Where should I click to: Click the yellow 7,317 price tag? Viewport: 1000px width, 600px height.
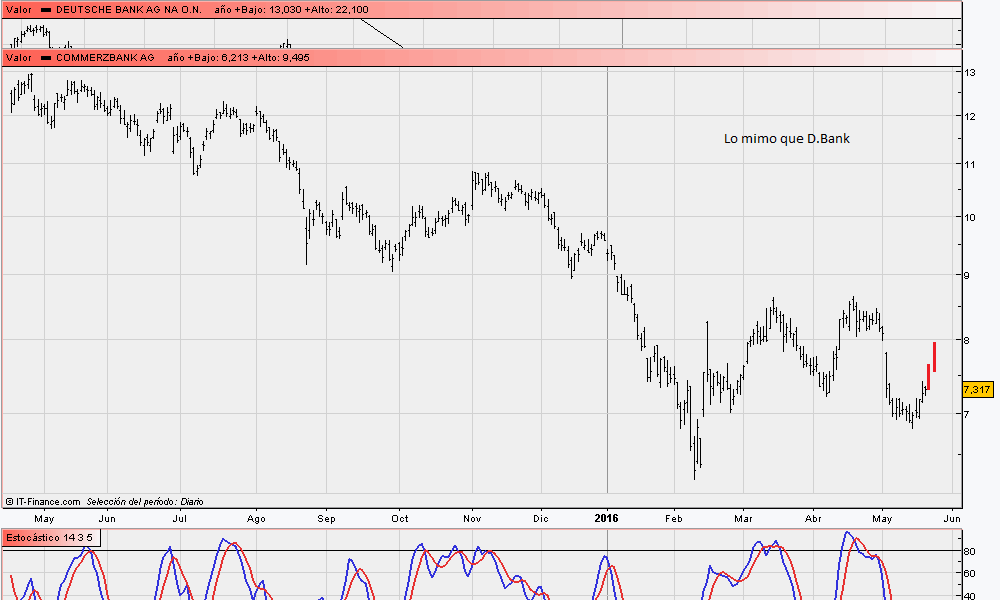coord(977,389)
